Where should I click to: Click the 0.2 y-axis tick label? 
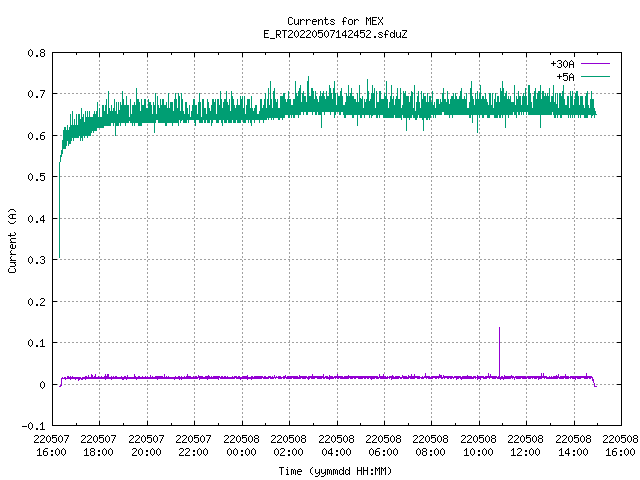(x=36, y=302)
